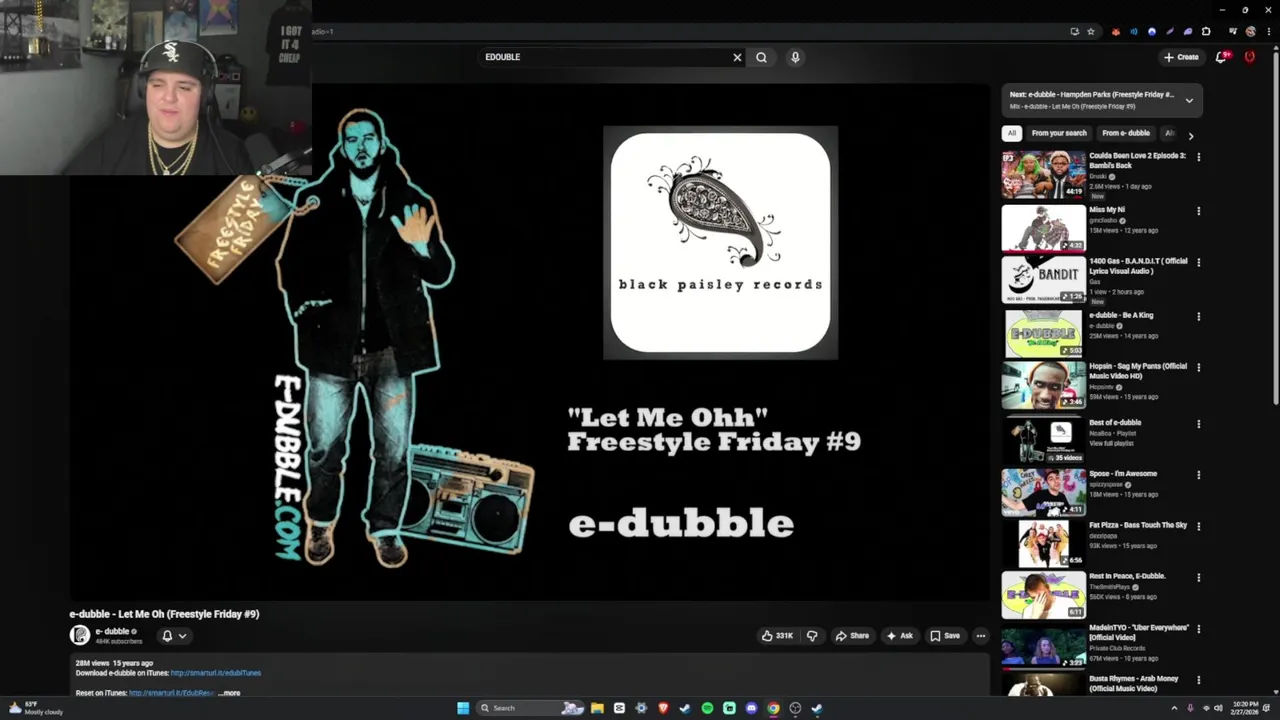Click the Share button

pos(852,636)
